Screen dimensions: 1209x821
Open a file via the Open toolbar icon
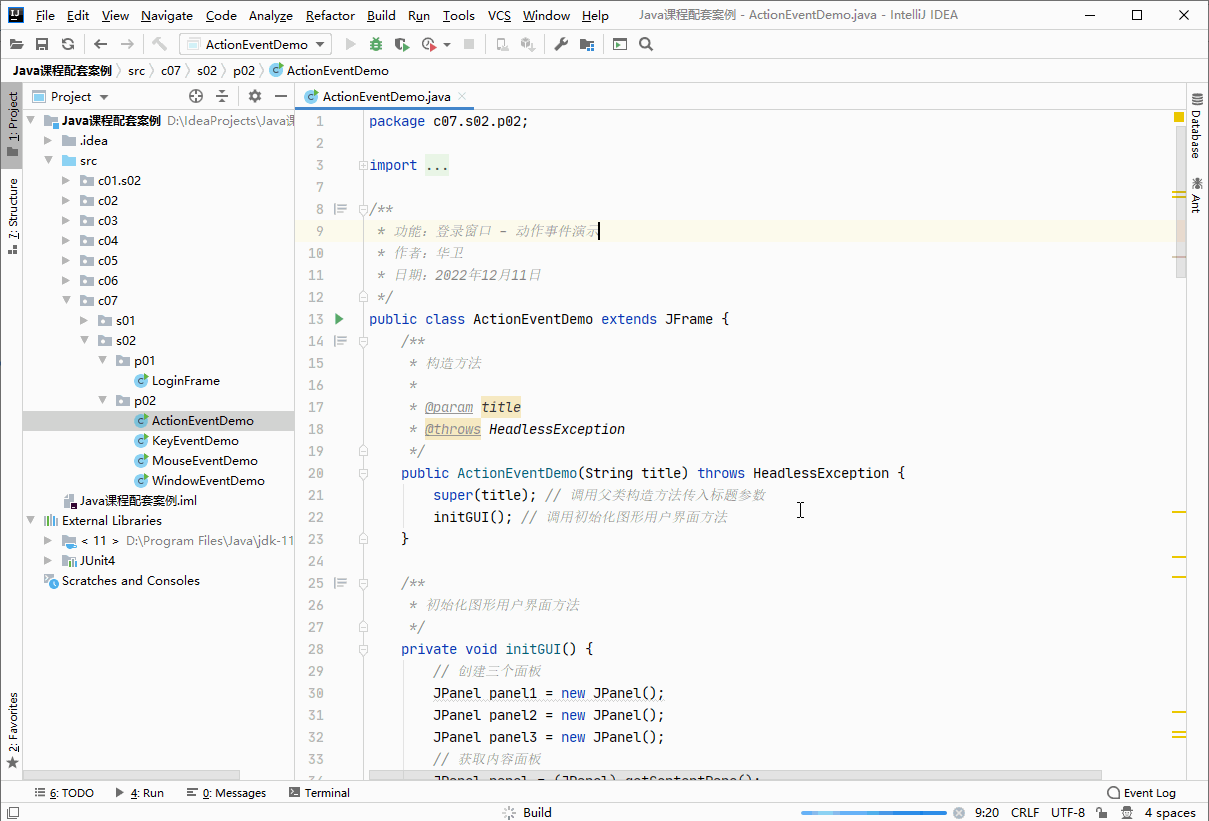16,44
